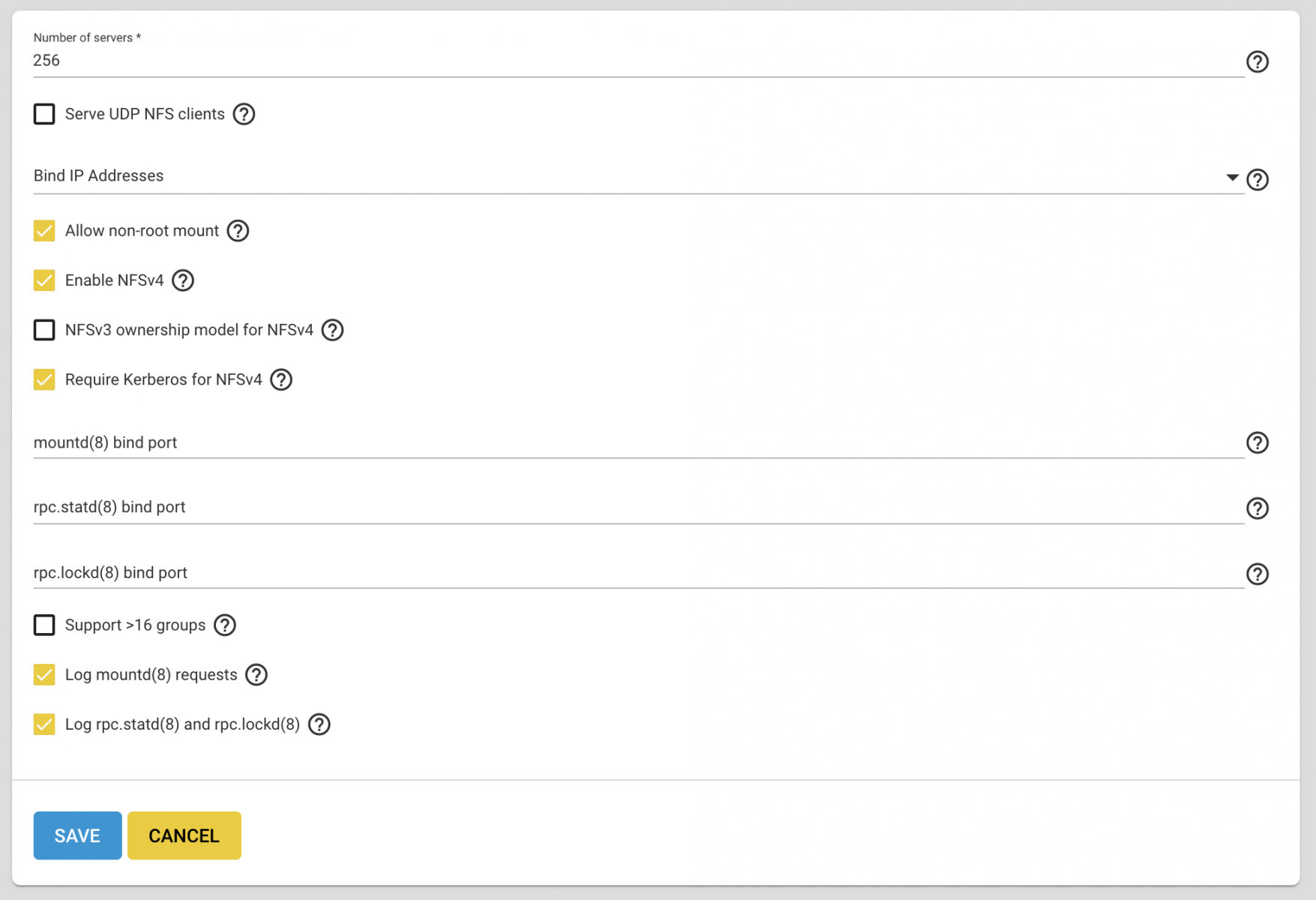
Task: Show help for NFSv3 ownership model
Action: click(332, 330)
